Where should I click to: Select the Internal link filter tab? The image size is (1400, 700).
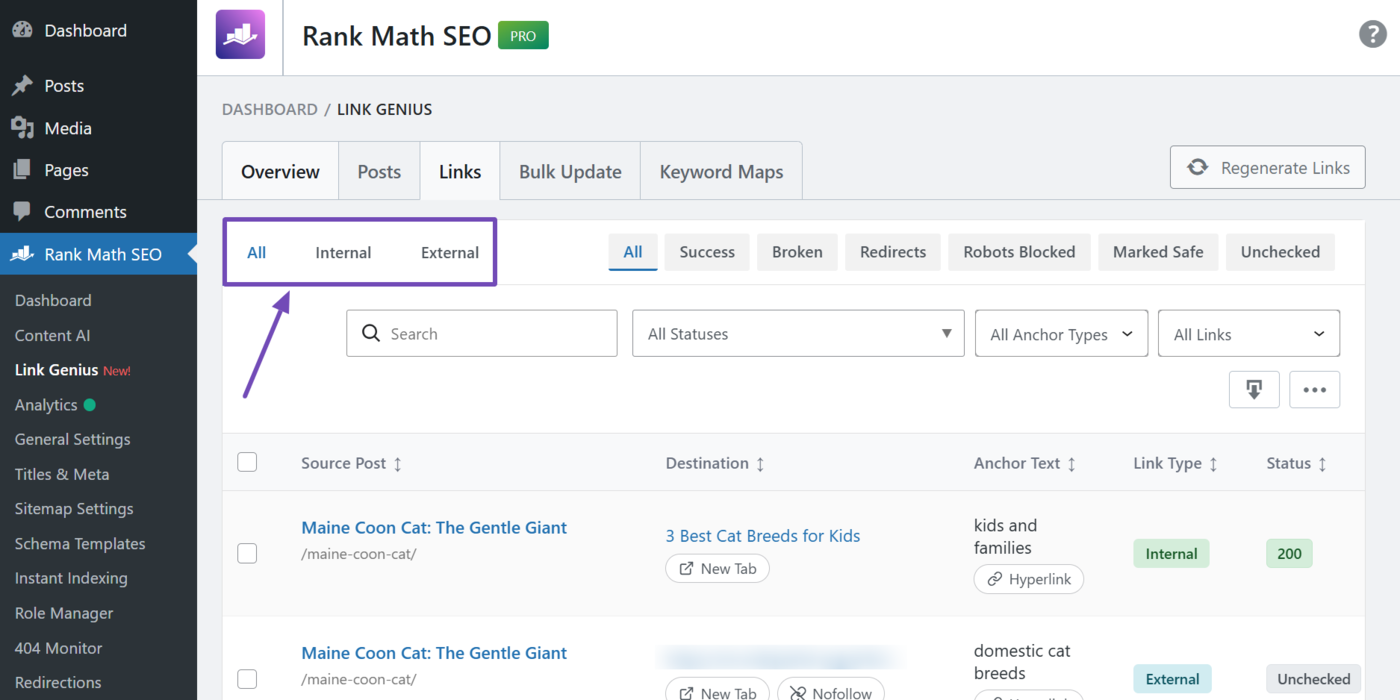tap(343, 253)
